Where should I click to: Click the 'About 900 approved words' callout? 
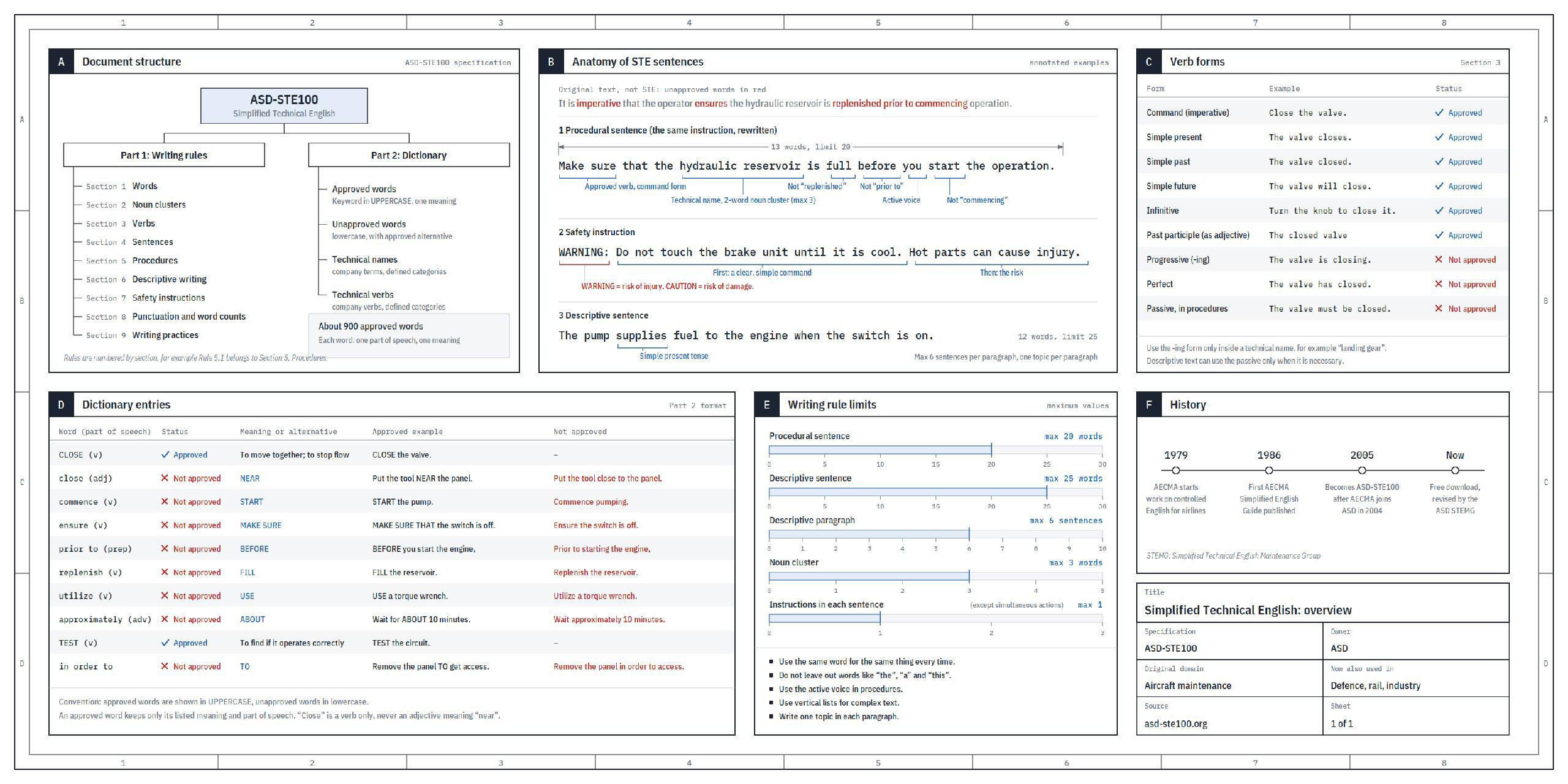point(409,334)
